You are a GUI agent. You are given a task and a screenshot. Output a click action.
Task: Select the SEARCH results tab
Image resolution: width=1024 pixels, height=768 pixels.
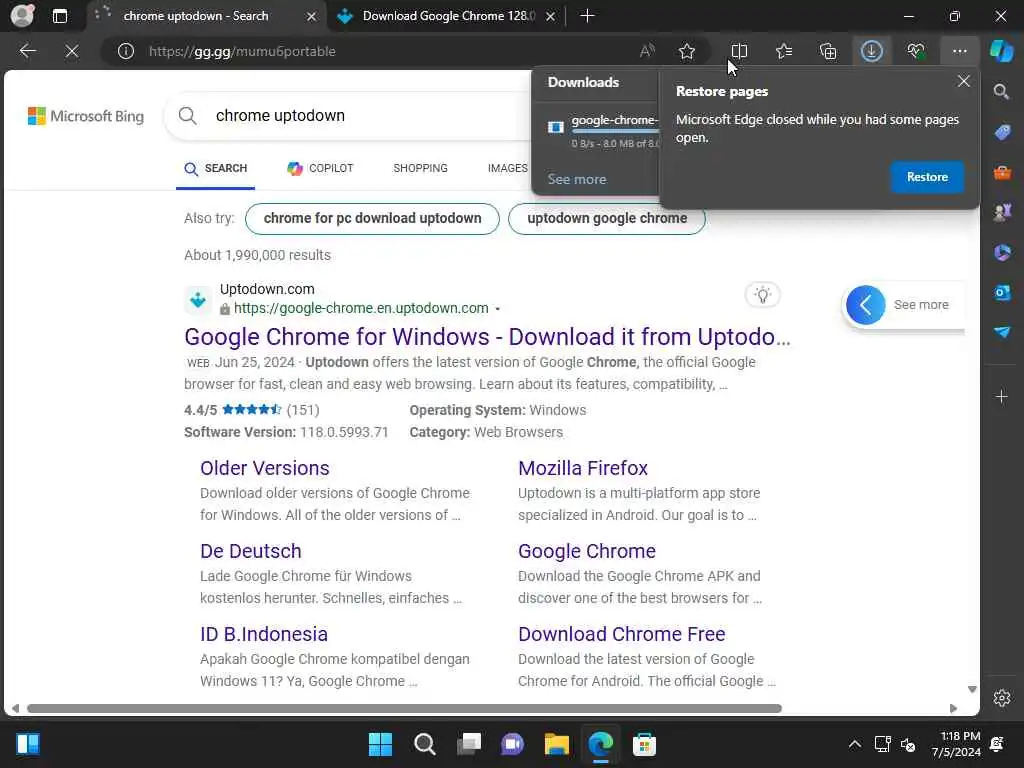pos(216,168)
